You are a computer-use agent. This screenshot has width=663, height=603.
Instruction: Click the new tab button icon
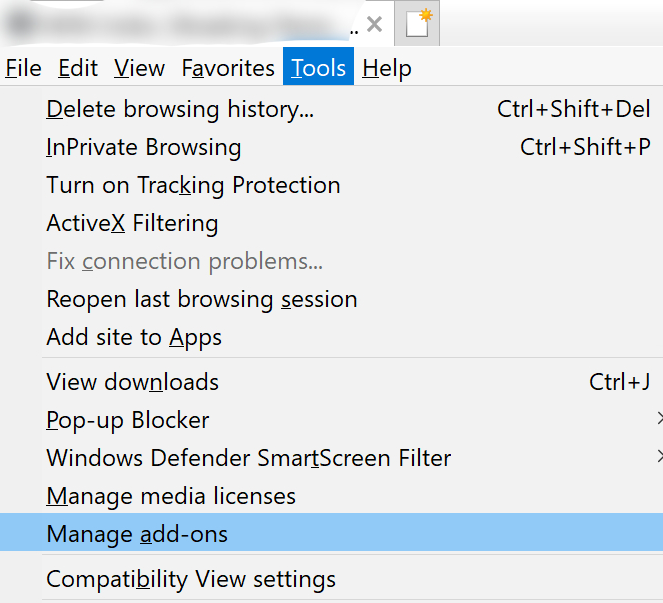[417, 24]
